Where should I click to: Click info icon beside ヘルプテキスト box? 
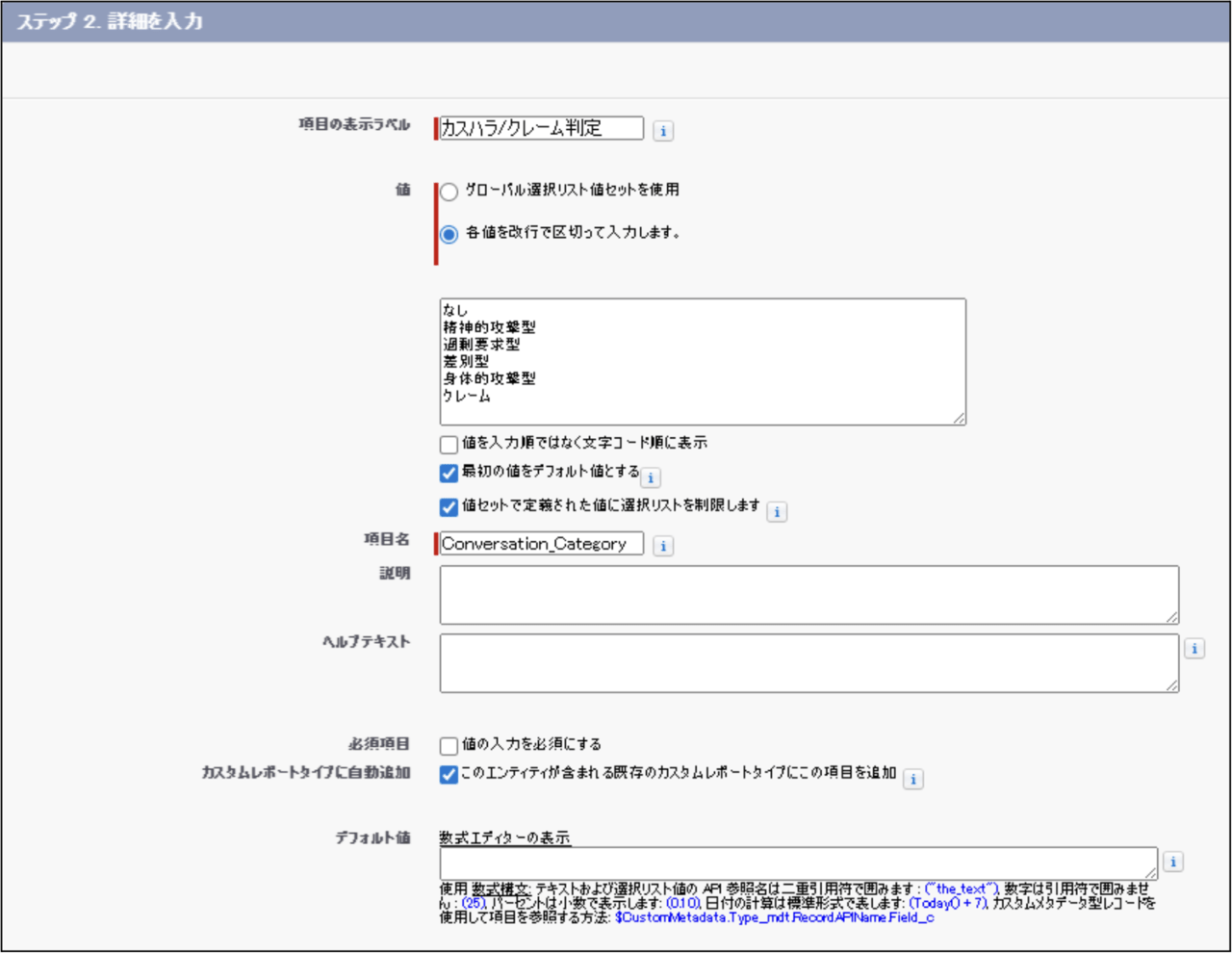(x=1194, y=649)
